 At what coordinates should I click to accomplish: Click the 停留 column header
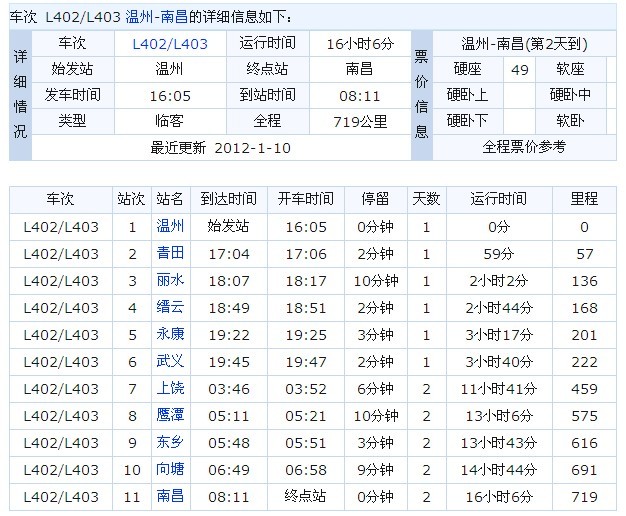coord(375,199)
